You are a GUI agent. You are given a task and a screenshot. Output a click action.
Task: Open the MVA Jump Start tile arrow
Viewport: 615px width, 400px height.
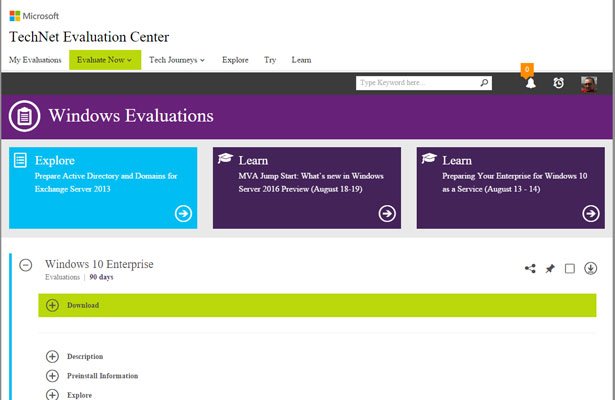pyautogui.click(x=387, y=213)
